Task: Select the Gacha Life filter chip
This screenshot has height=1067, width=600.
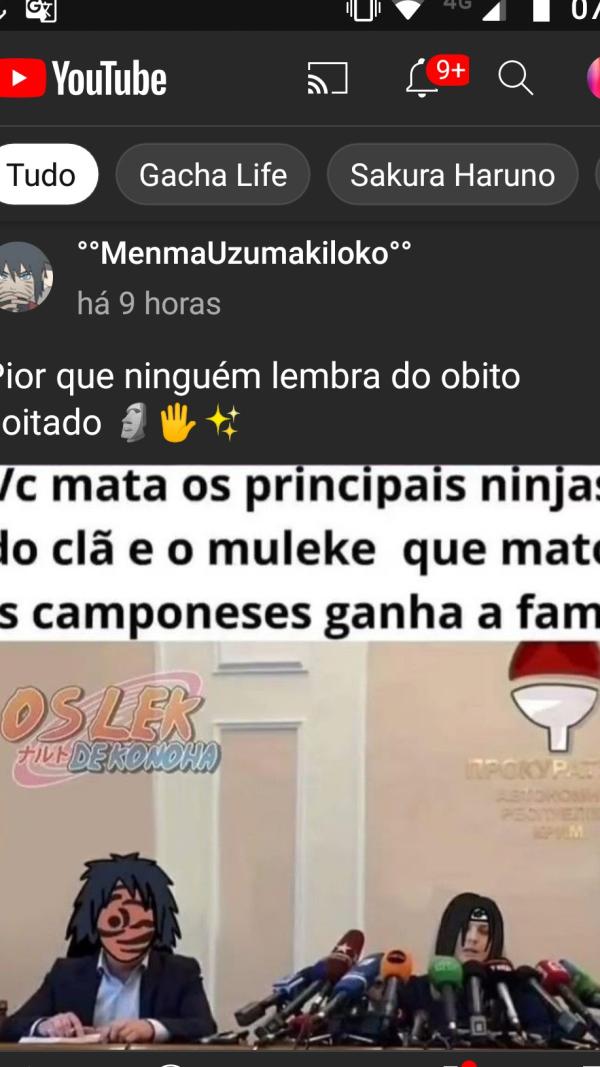Action: [x=213, y=175]
